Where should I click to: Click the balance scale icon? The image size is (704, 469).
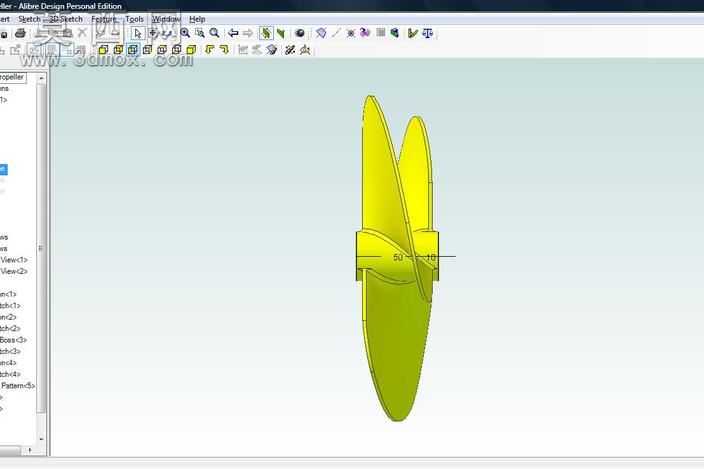pyautogui.click(x=428, y=33)
